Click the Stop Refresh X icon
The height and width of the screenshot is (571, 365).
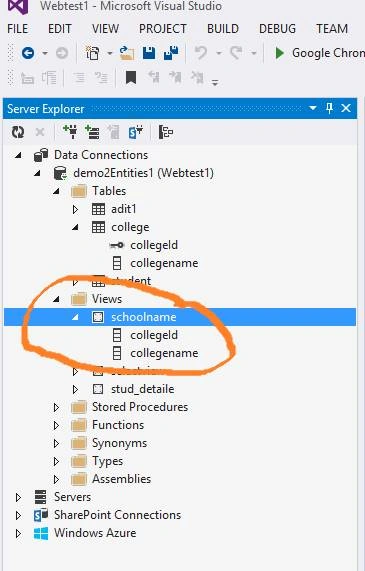40,132
